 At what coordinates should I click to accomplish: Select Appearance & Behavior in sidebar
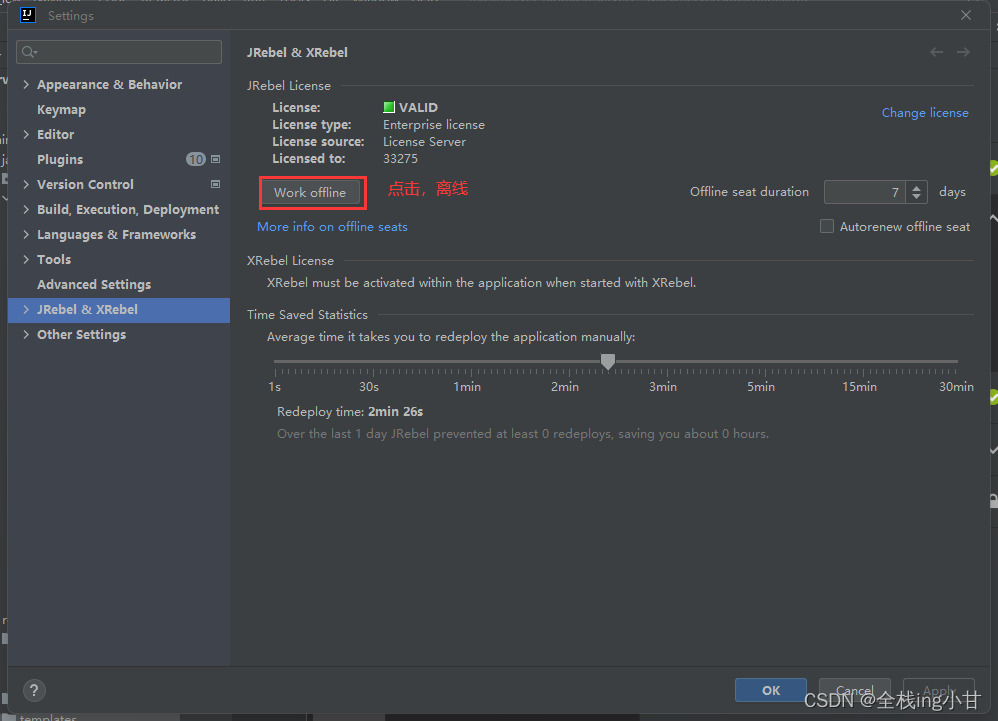click(x=109, y=84)
